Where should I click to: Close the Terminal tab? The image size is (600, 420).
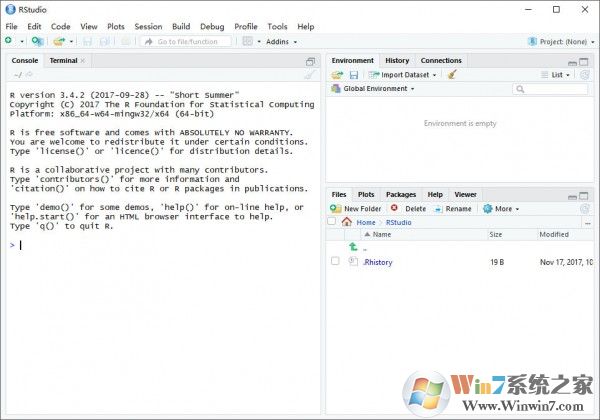83,60
